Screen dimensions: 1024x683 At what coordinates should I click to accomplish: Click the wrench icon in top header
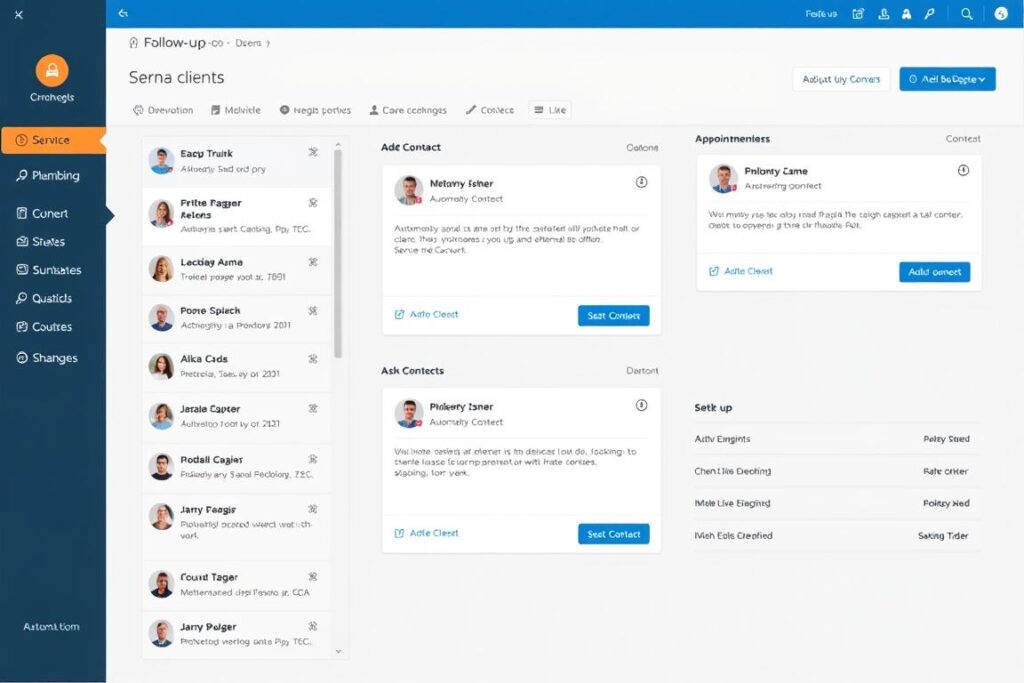pyautogui.click(x=930, y=14)
